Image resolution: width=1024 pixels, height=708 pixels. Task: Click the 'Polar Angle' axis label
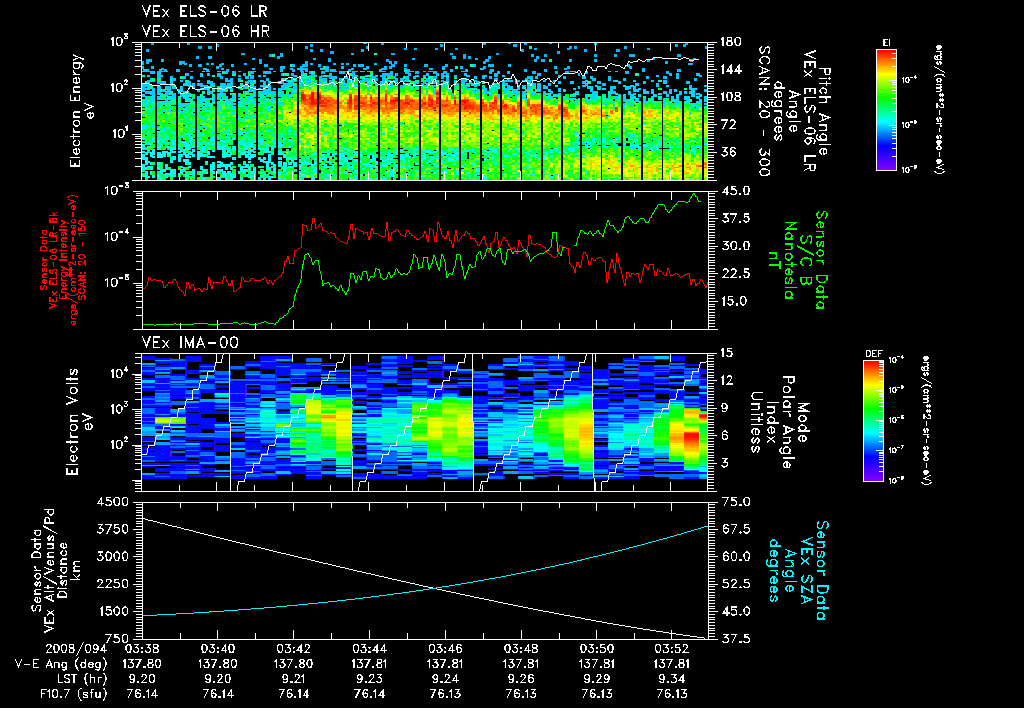click(787, 422)
